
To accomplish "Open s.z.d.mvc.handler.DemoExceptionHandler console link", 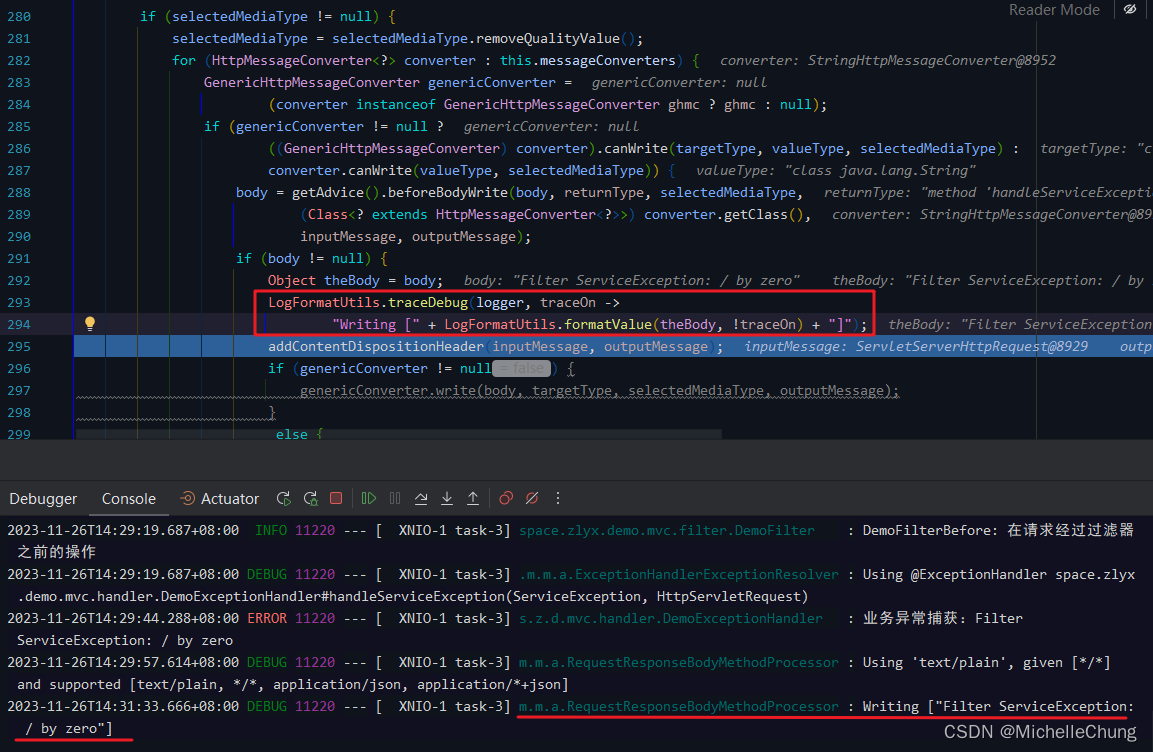I will pos(671,618).
